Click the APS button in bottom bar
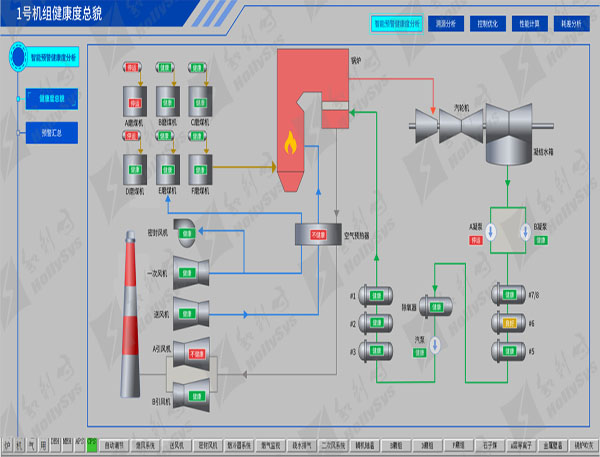The image size is (600, 457). [x=80, y=444]
